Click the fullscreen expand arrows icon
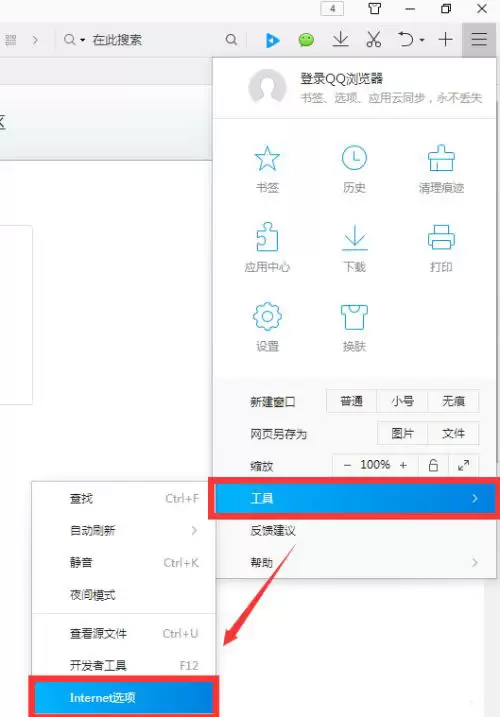This screenshot has width=500, height=717. (x=463, y=465)
